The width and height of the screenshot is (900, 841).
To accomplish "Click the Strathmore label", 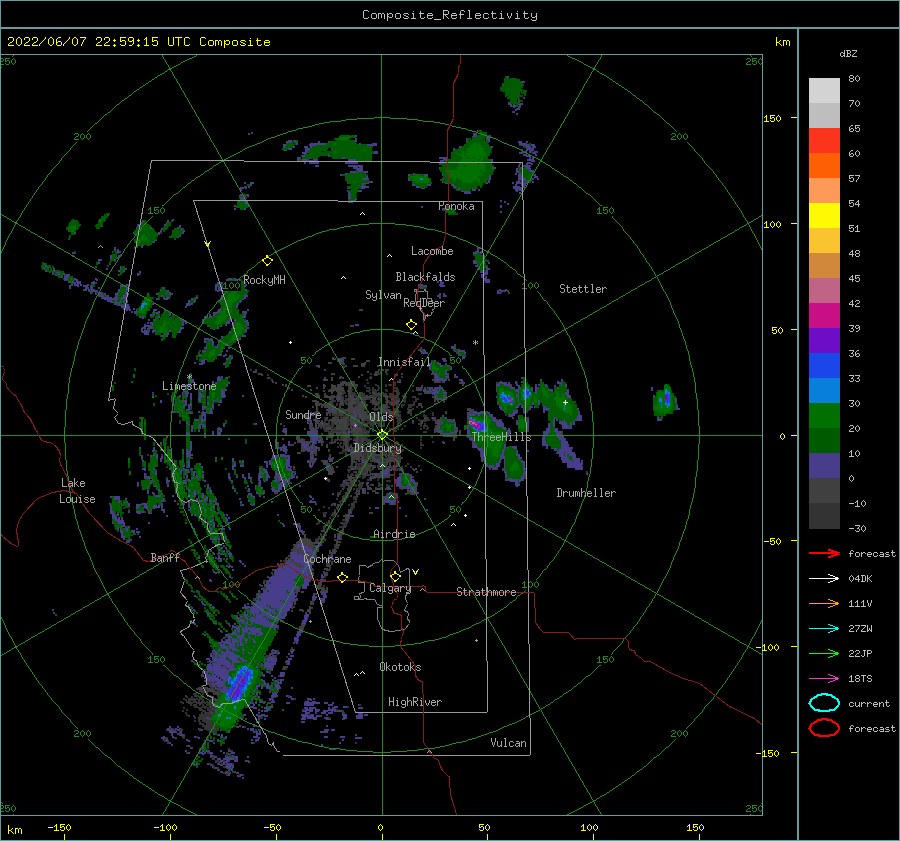I will (x=486, y=592).
